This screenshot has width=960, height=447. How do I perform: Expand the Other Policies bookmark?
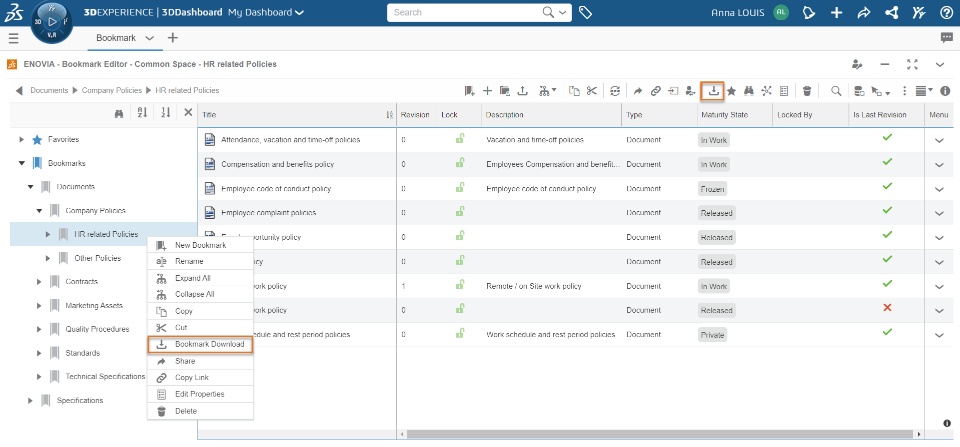47,258
